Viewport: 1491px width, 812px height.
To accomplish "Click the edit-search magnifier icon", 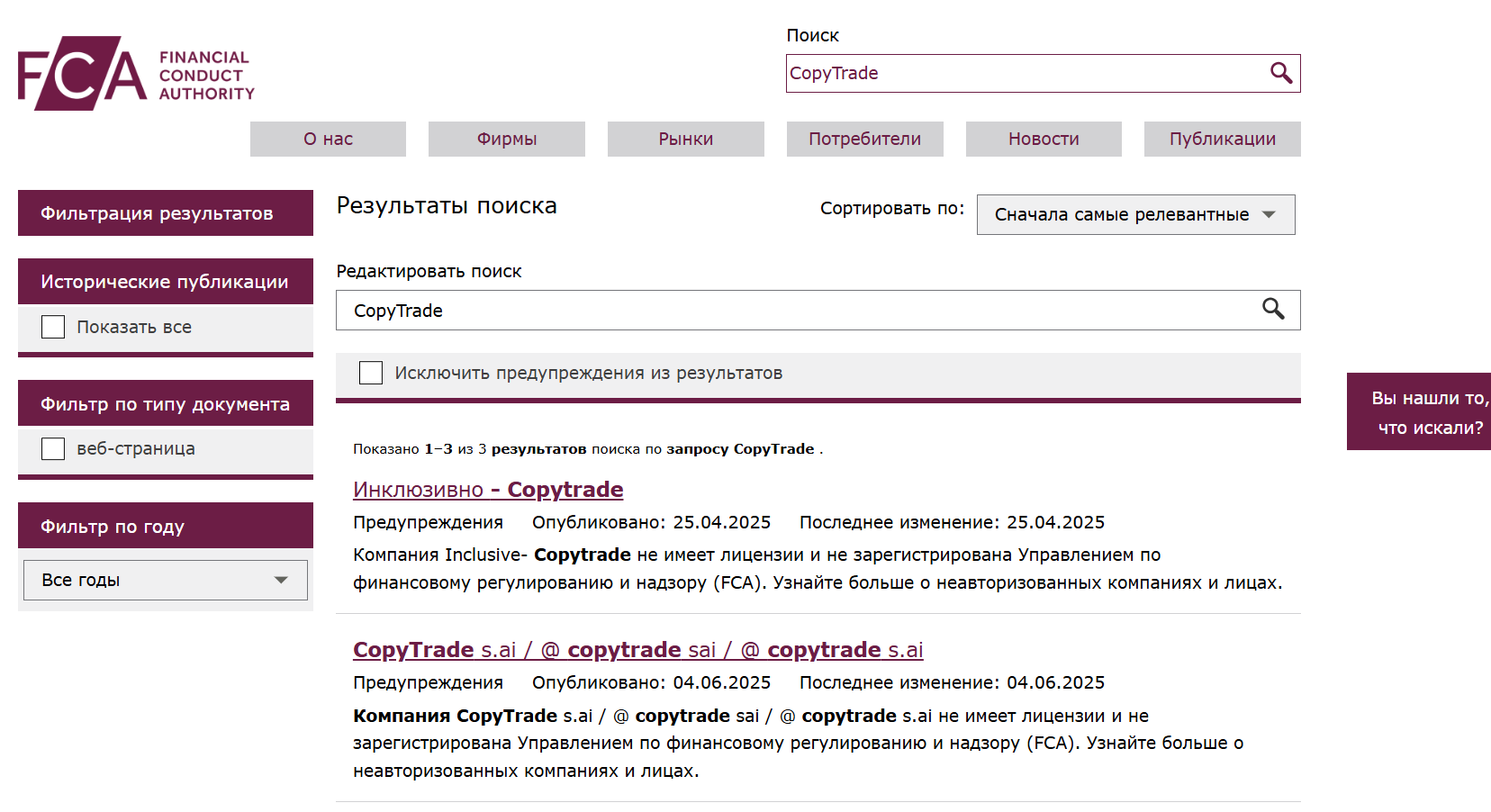I will coord(1272,310).
